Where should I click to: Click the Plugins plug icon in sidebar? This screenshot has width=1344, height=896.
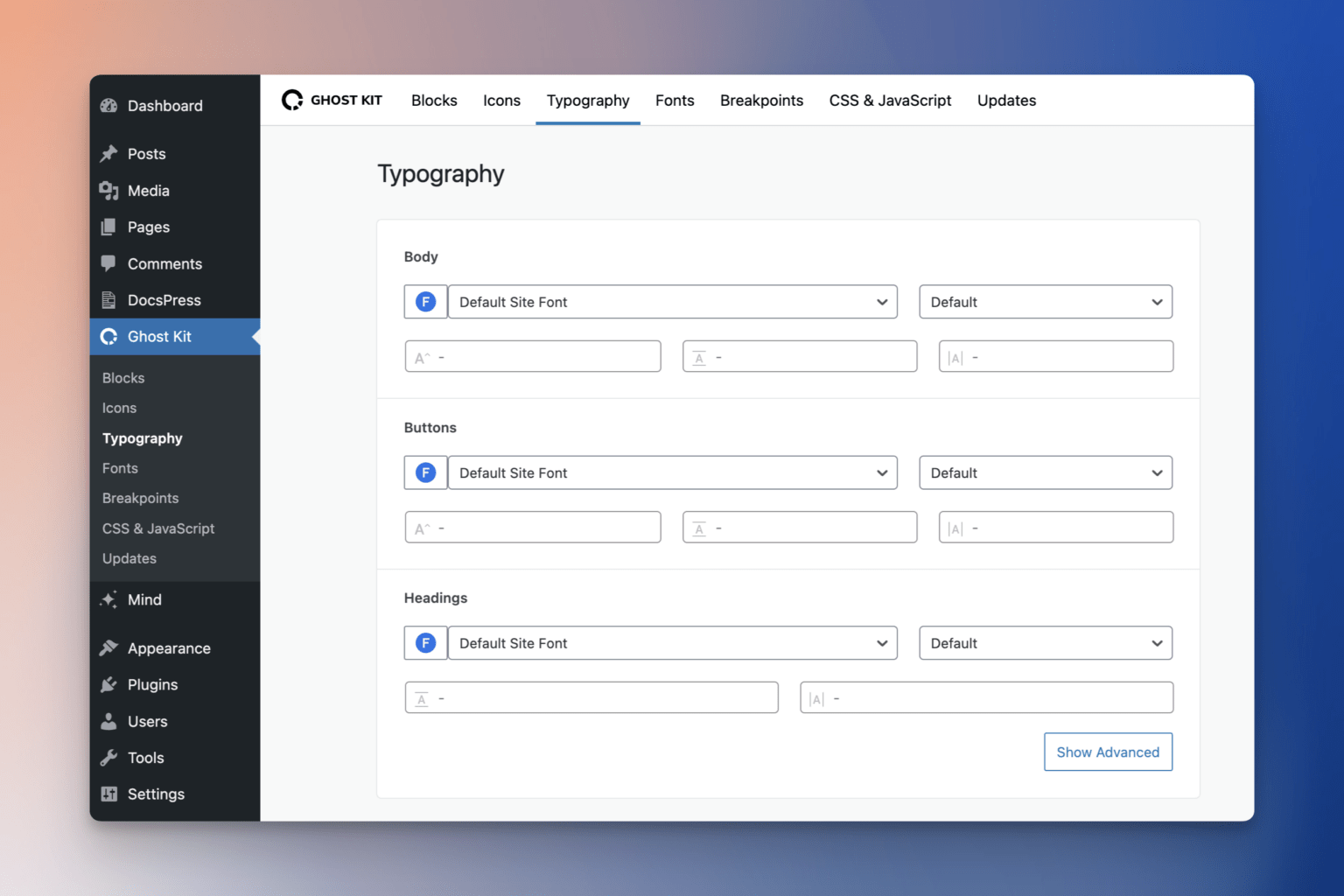coord(109,685)
